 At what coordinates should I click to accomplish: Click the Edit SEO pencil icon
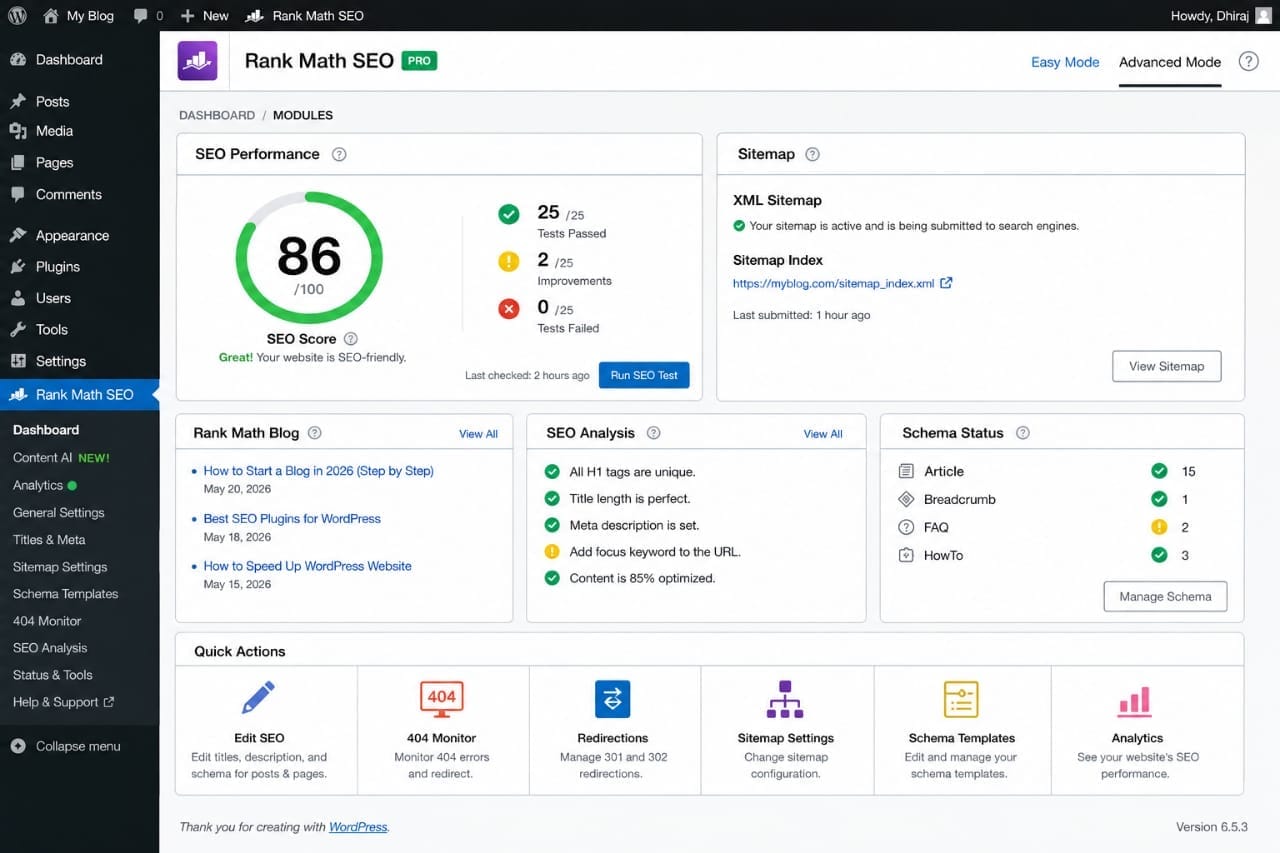pyautogui.click(x=258, y=698)
